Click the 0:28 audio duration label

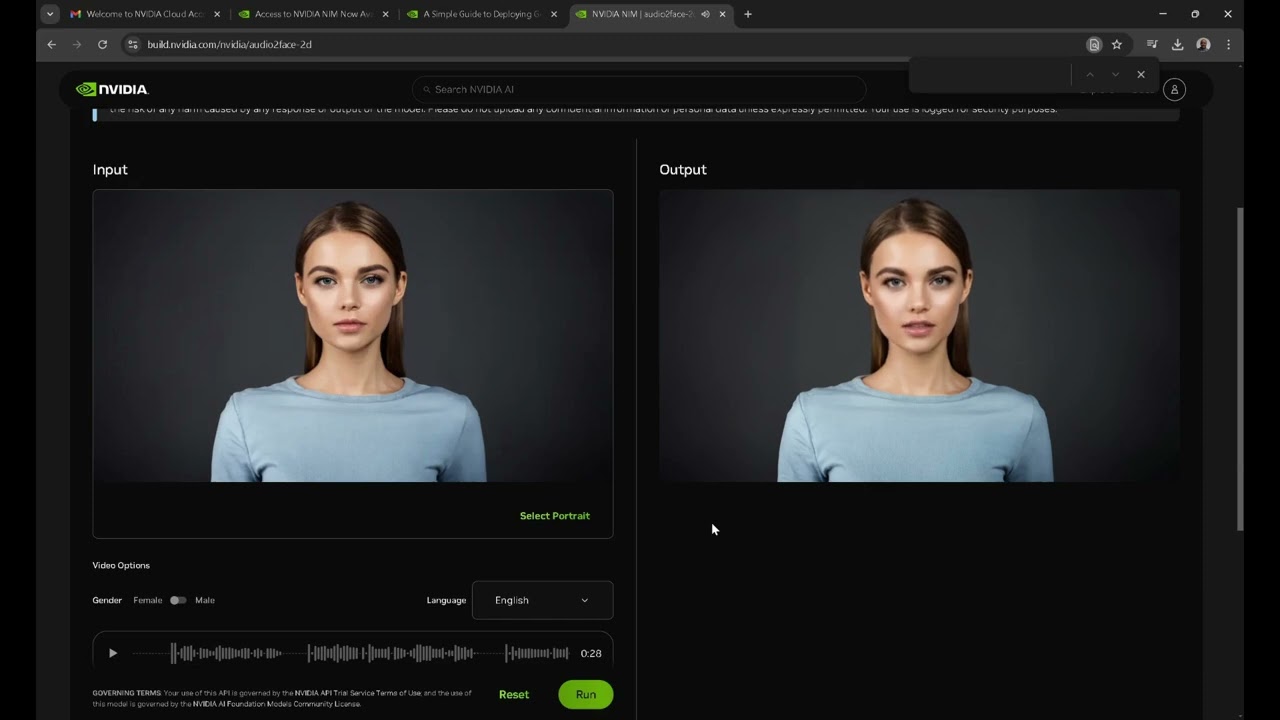pyautogui.click(x=591, y=653)
